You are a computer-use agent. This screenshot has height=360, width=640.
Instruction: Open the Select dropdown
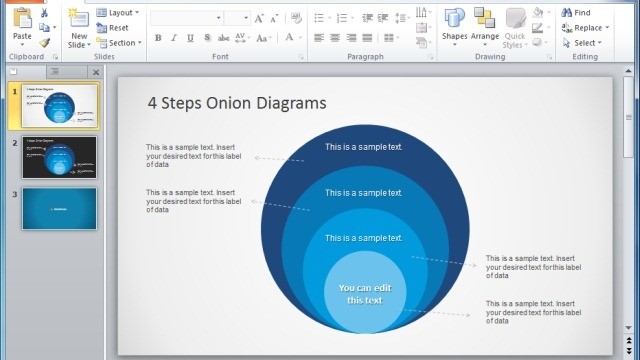tap(582, 43)
